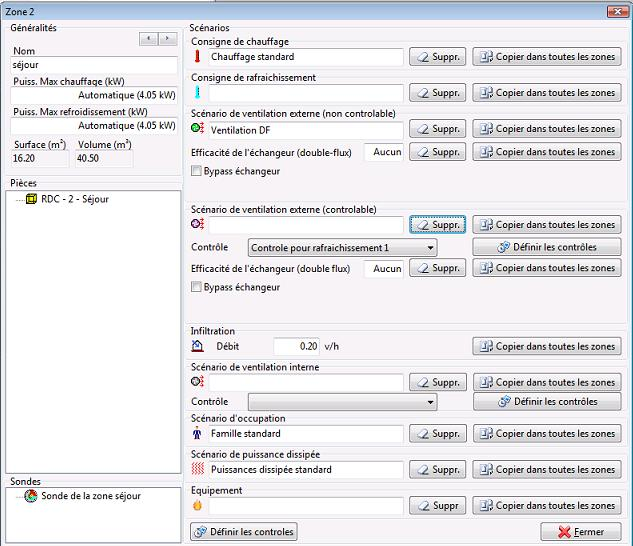
Task: Enable Bypass échangeur under non-controllable ventilation
Action: (196, 171)
